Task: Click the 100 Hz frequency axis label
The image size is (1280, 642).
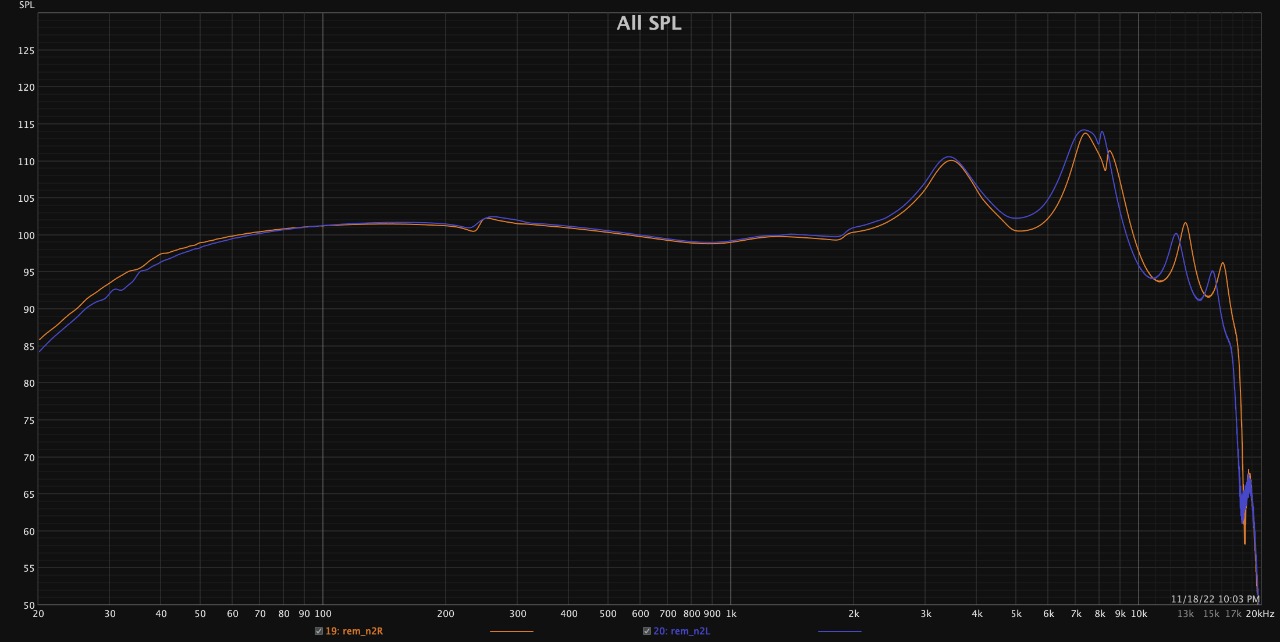Action: click(x=322, y=614)
